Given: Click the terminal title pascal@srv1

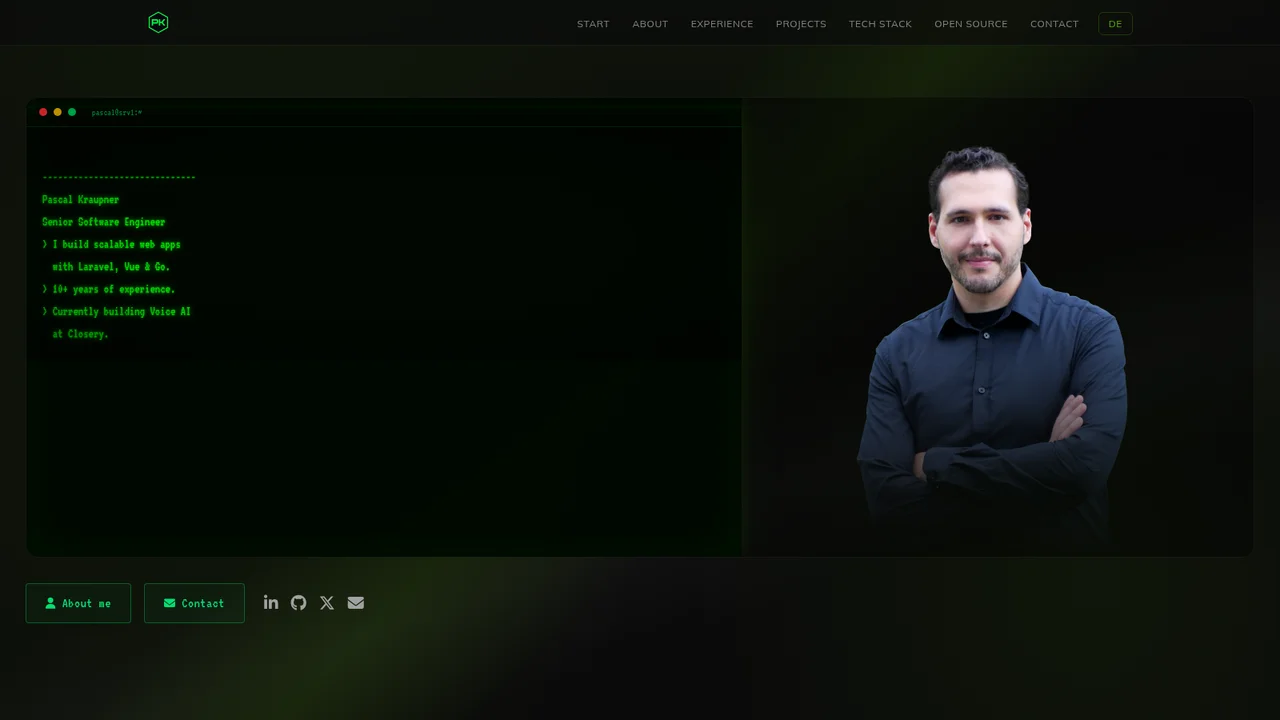Looking at the screenshot, I should (x=117, y=112).
